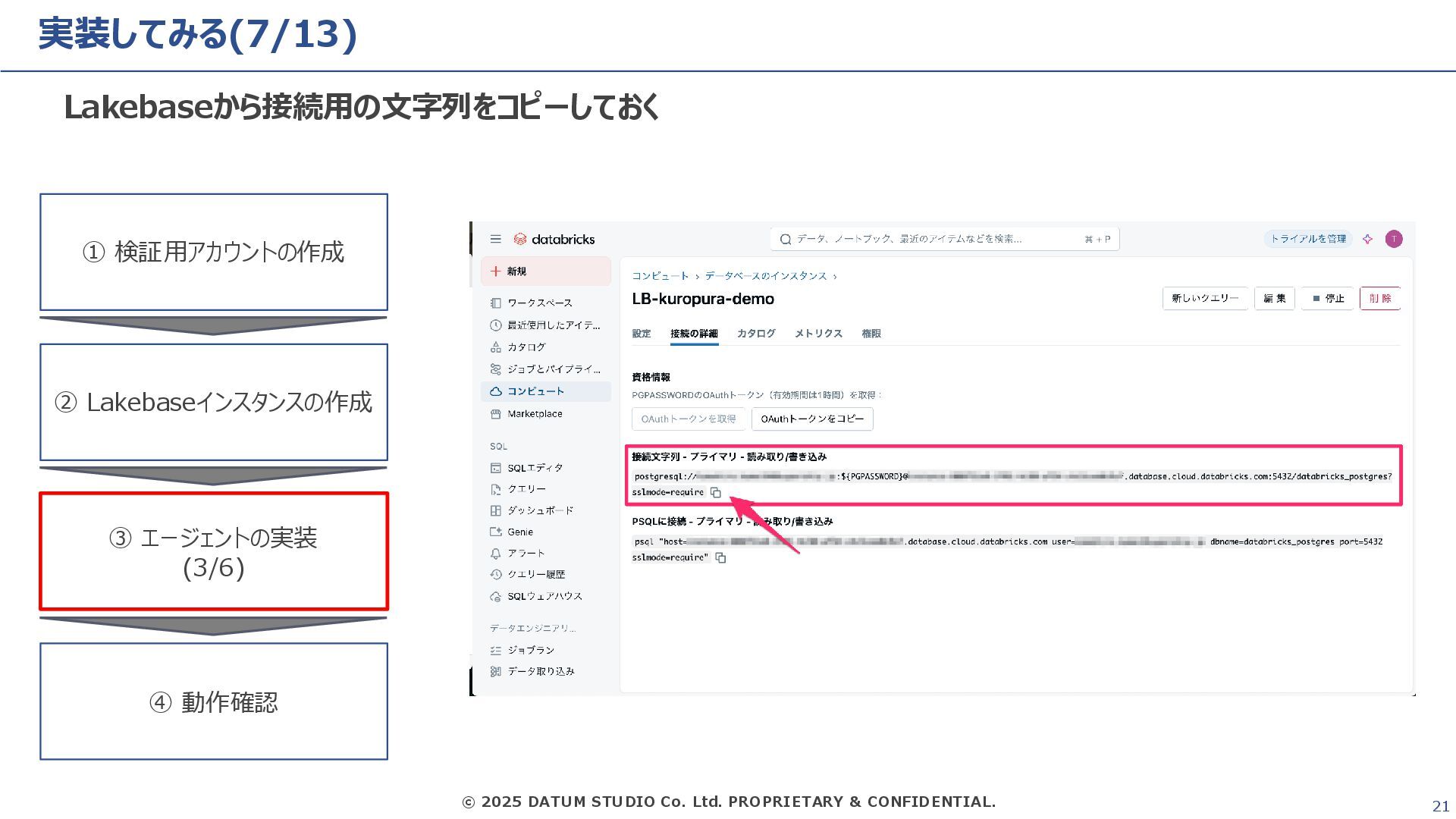Click the sslmode=require text in postgresql string
The image size is (1456, 819).
point(668,492)
